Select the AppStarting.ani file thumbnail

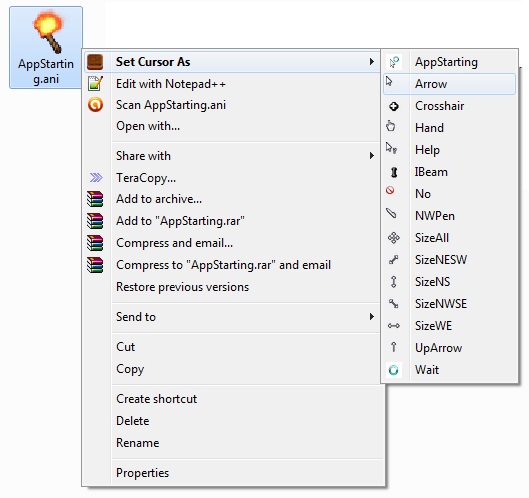tap(46, 48)
